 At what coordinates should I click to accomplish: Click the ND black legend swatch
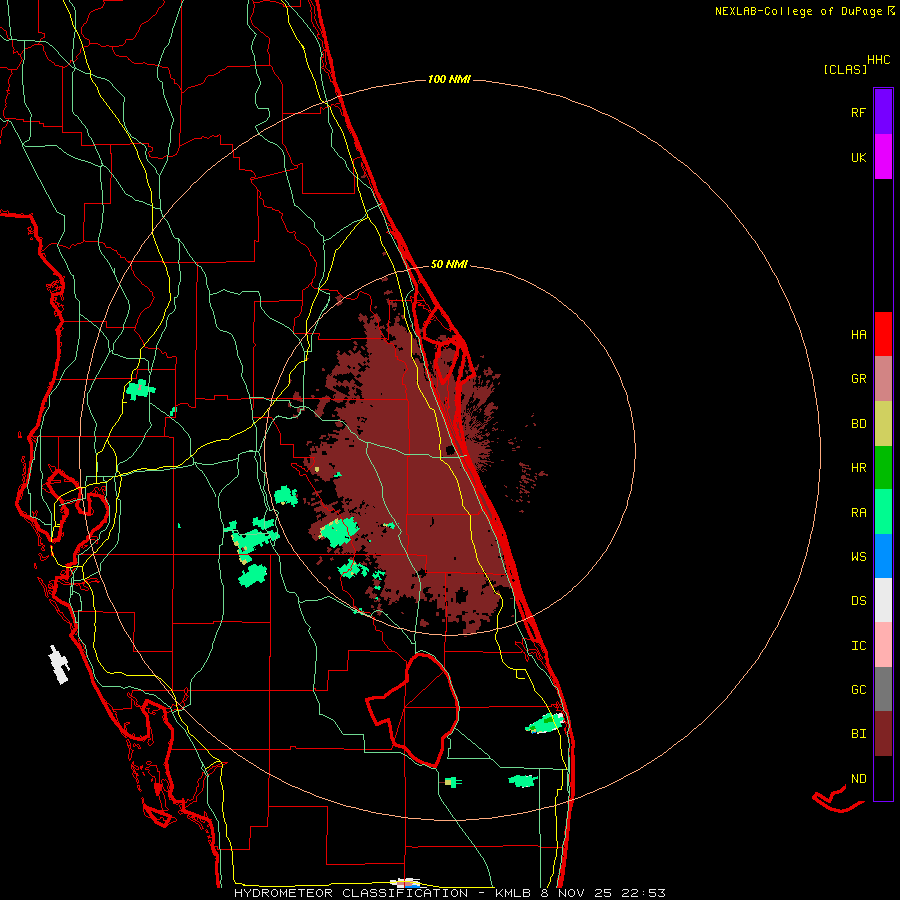[x=883, y=778]
